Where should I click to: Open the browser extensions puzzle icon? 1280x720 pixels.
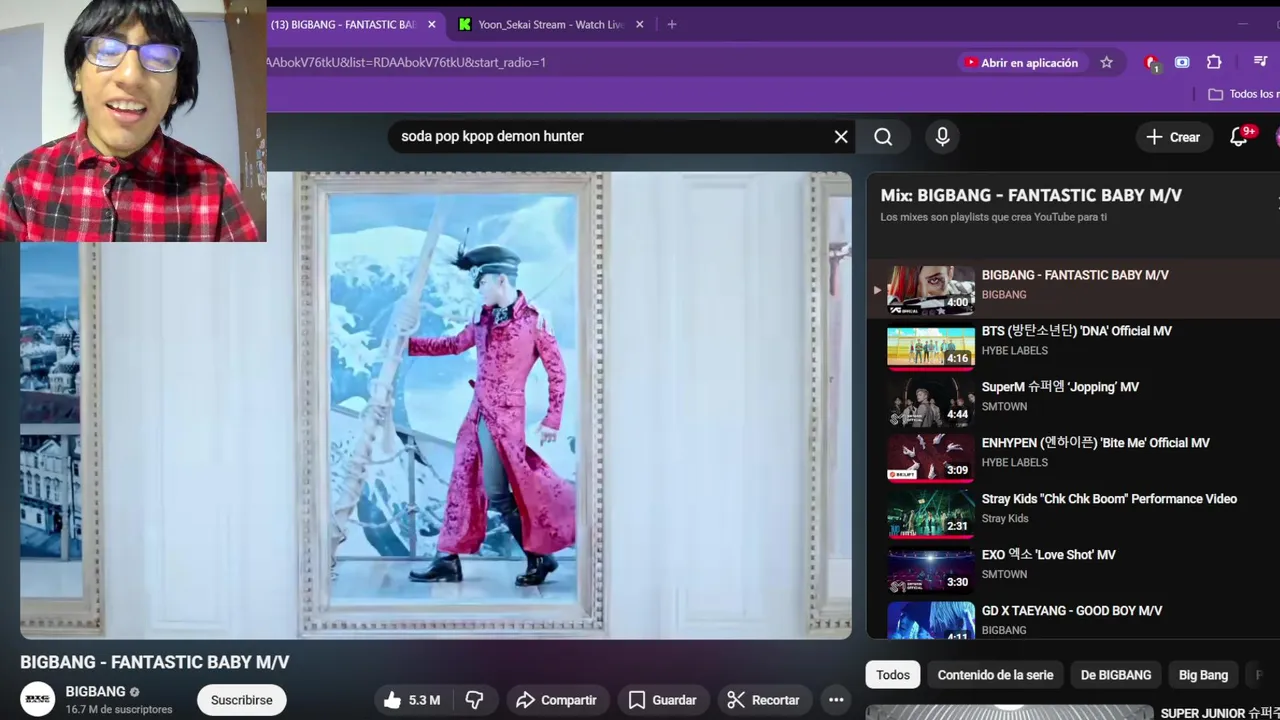pyautogui.click(x=1214, y=62)
